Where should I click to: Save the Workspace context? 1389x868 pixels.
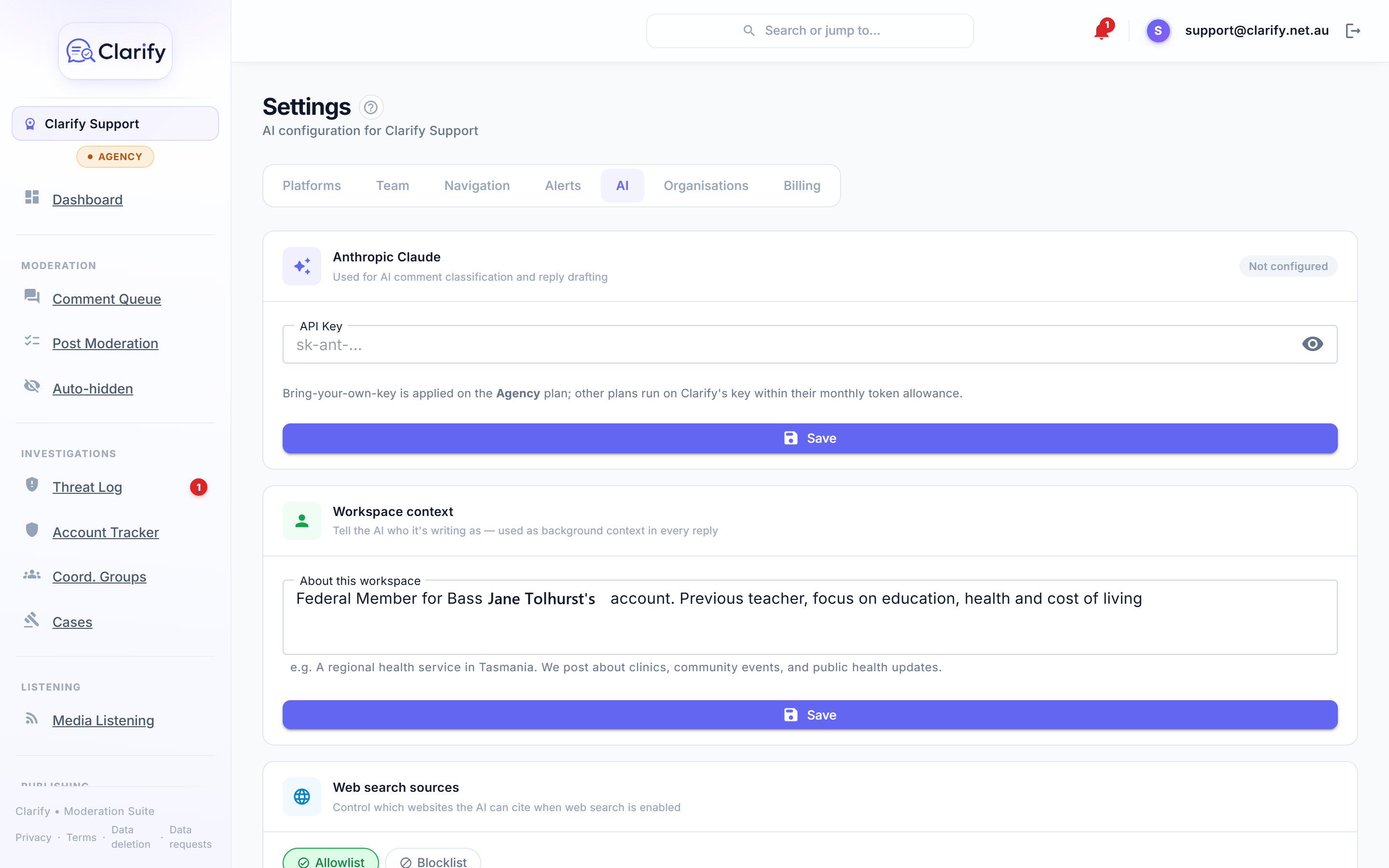810,715
